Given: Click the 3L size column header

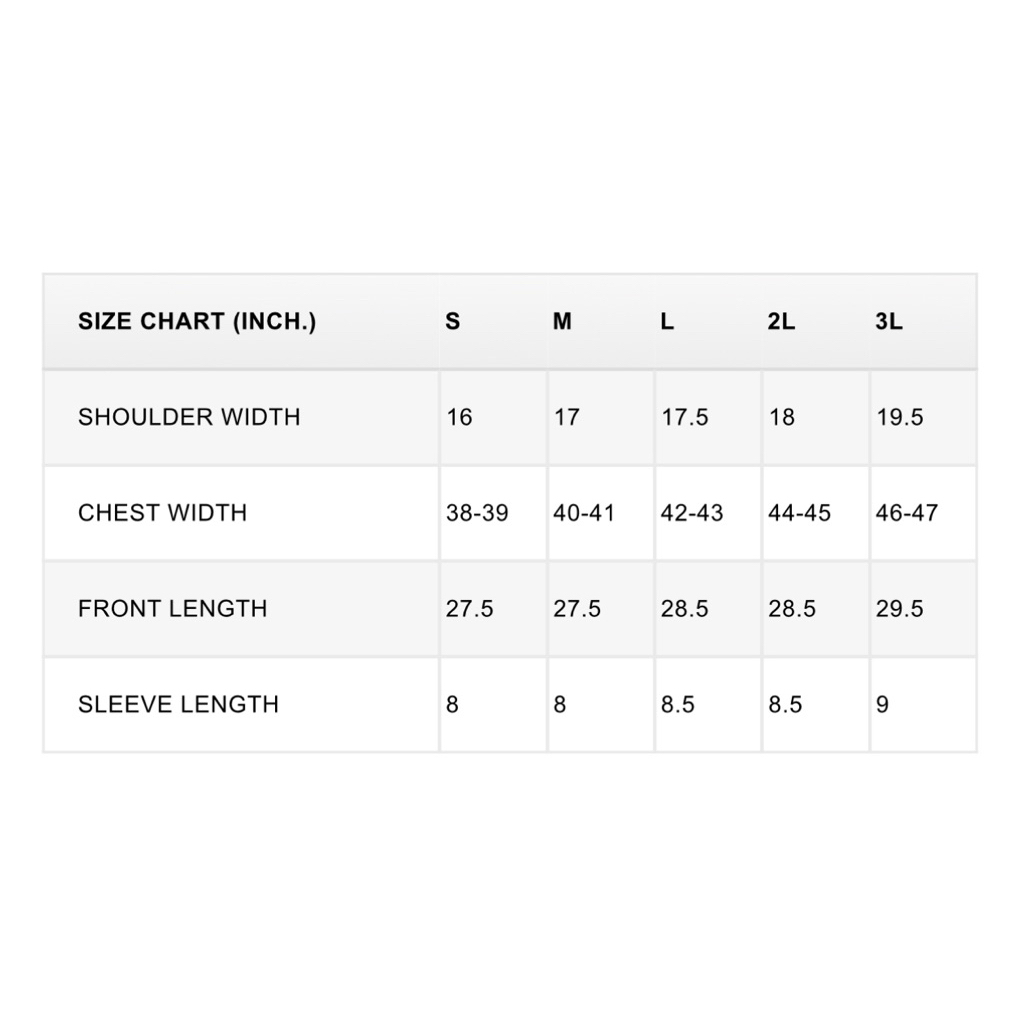Looking at the screenshot, I should [889, 322].
